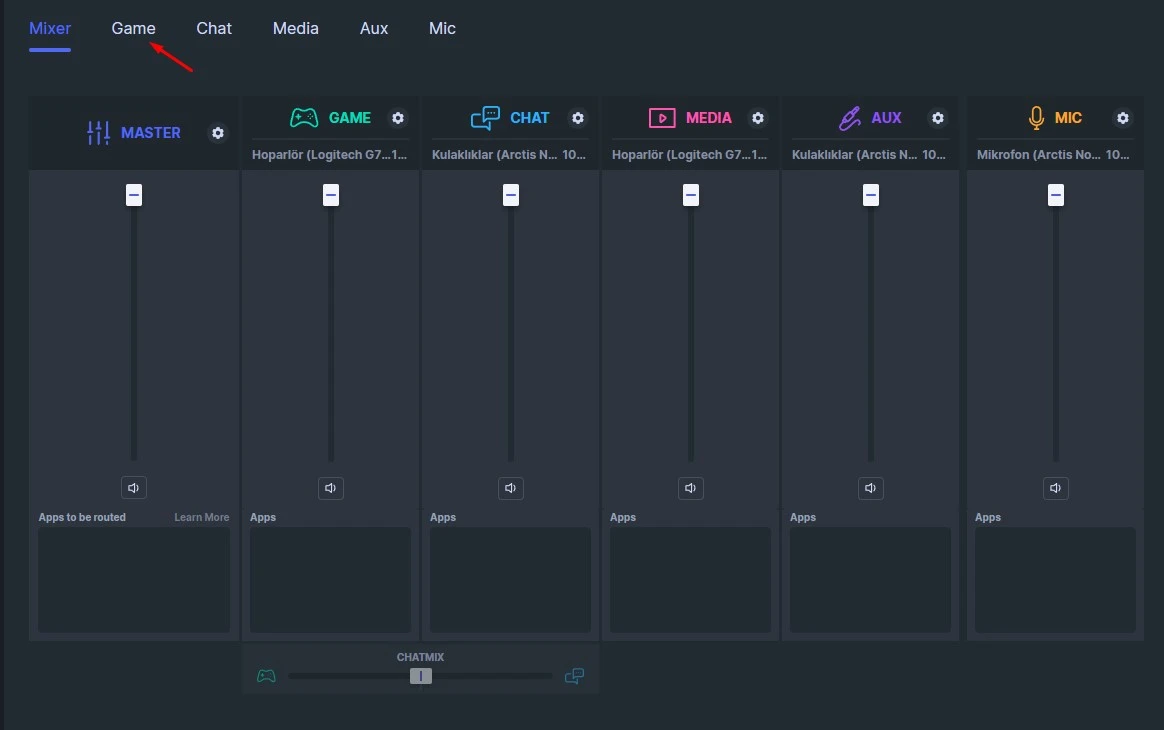Click the 'Apps to be routed' label
The image size is (1164, 730).
tap(82, 517)
